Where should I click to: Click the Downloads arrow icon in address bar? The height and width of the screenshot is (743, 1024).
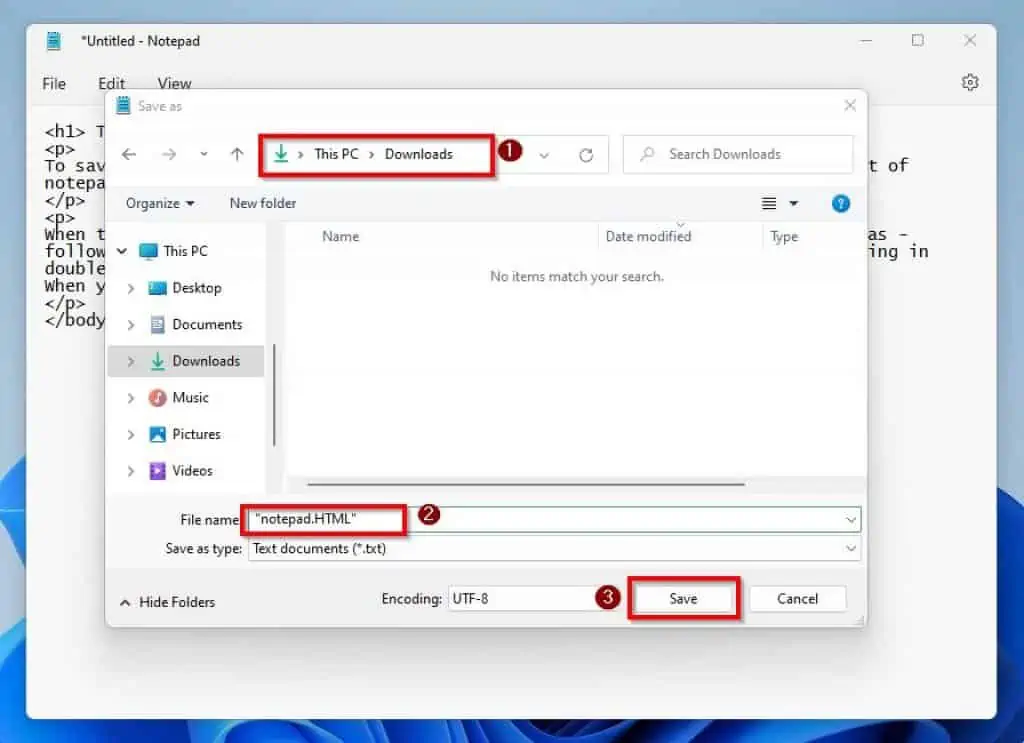pos(281,154)
